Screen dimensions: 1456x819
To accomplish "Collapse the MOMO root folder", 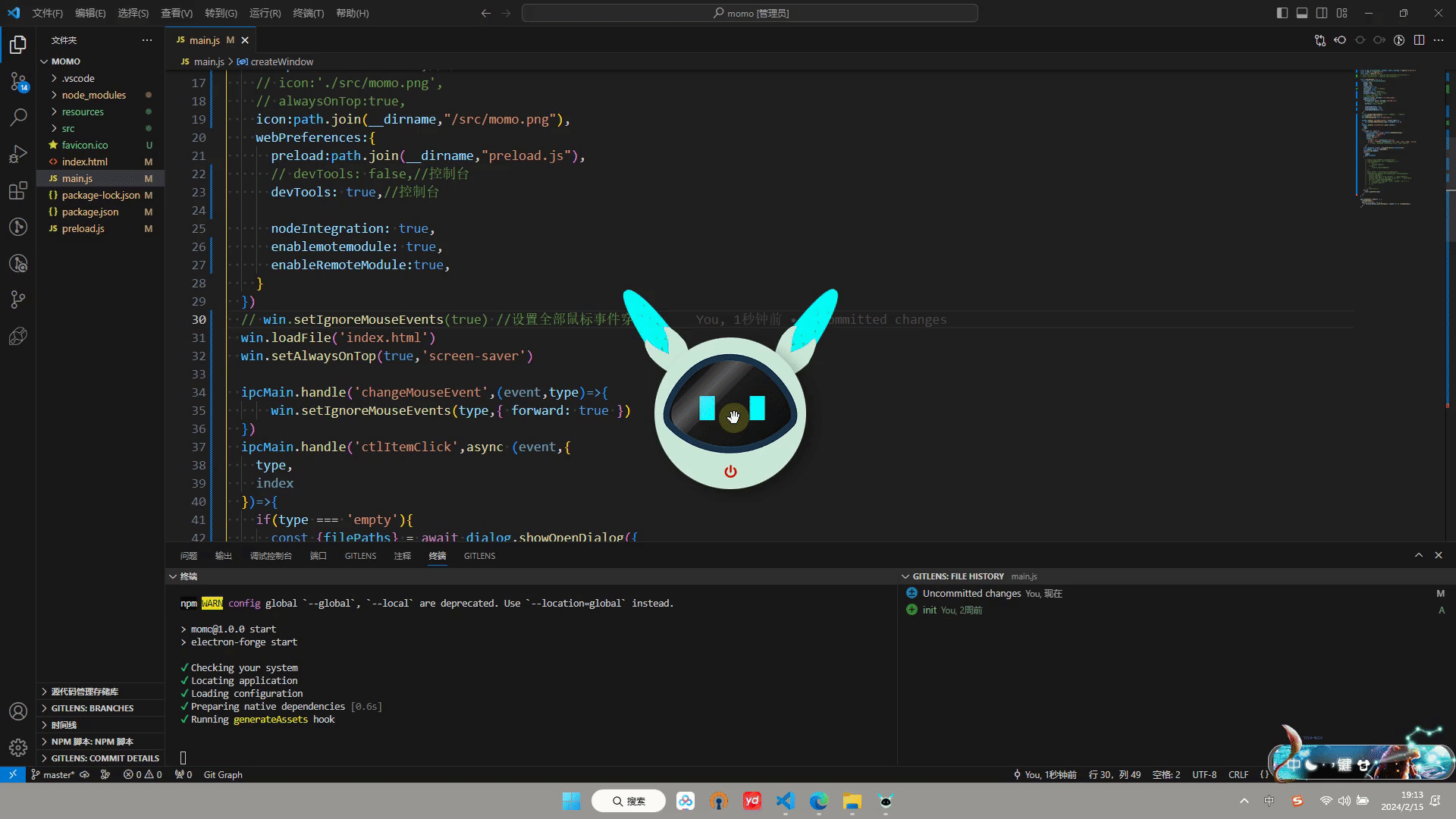I will pos(101,61).
